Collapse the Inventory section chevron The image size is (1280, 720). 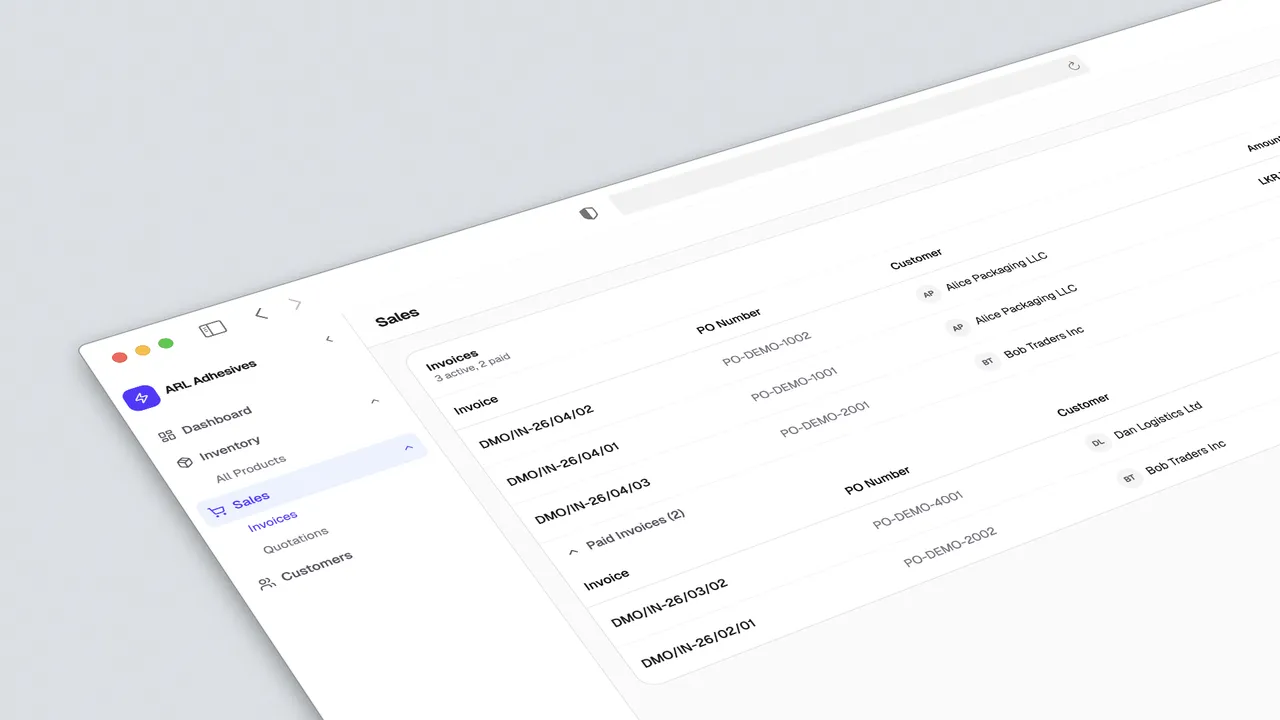tap(375, 401)
